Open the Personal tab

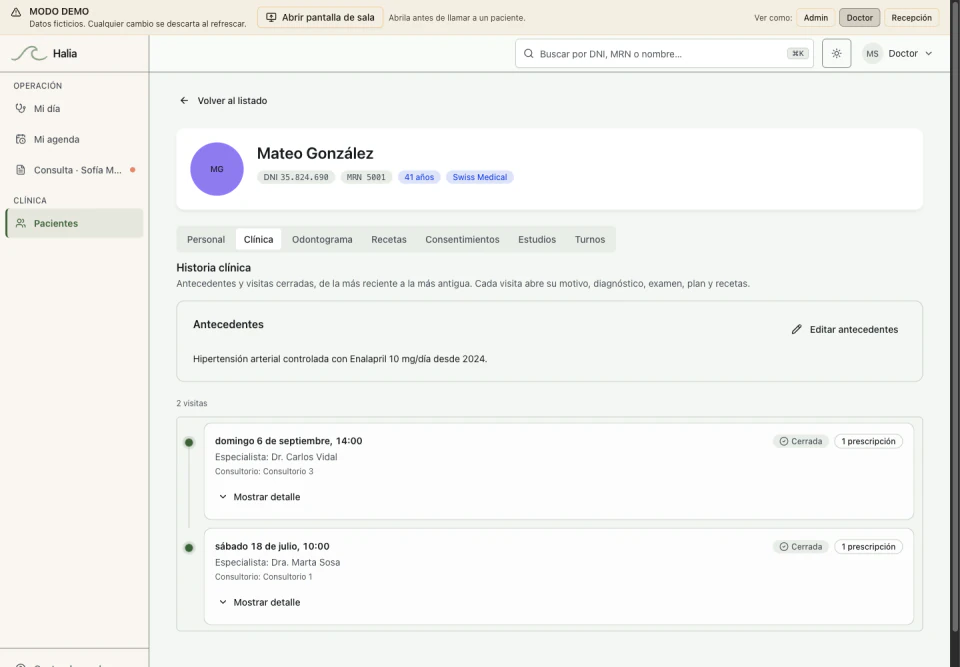(206, 239)
